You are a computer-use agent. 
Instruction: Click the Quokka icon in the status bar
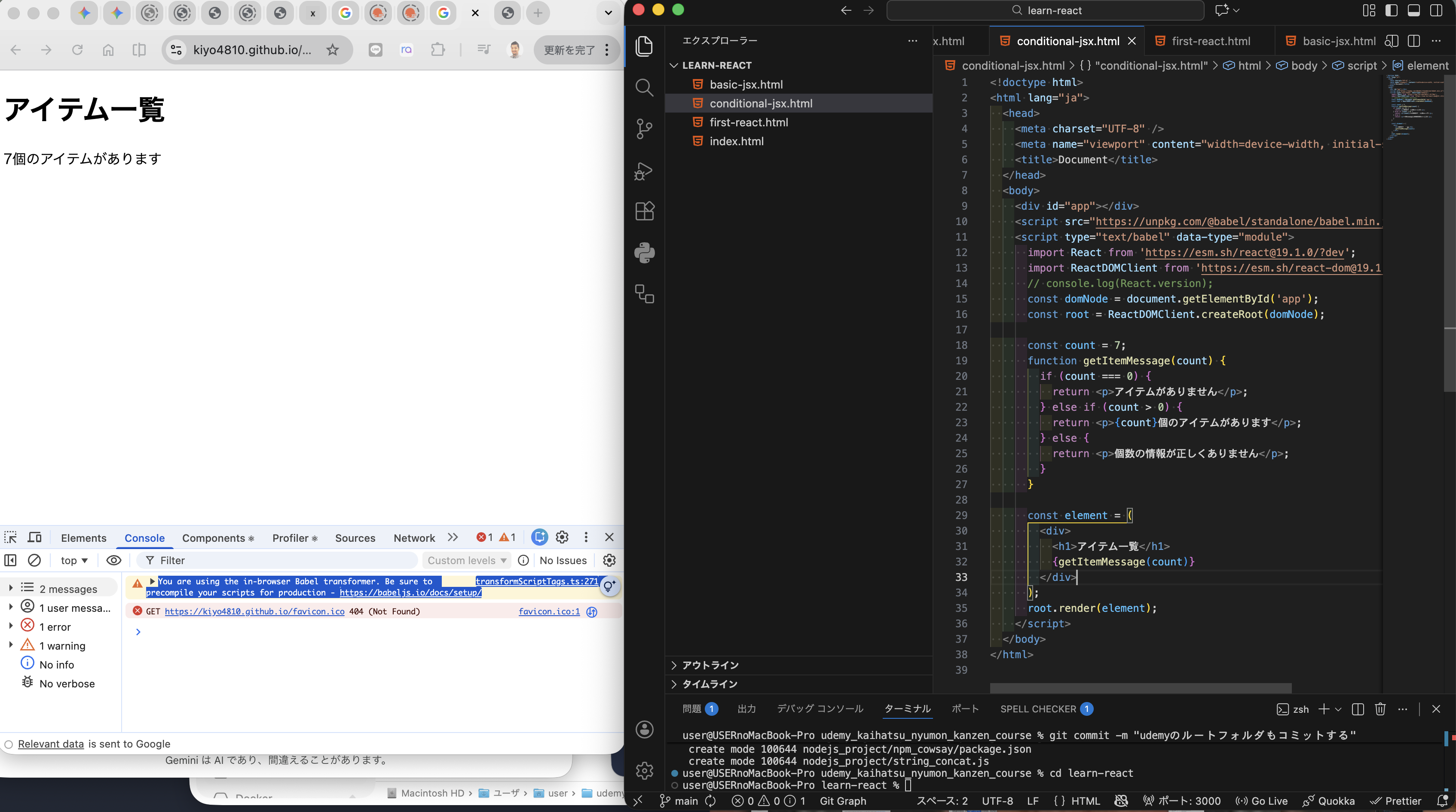(1328, 801)
